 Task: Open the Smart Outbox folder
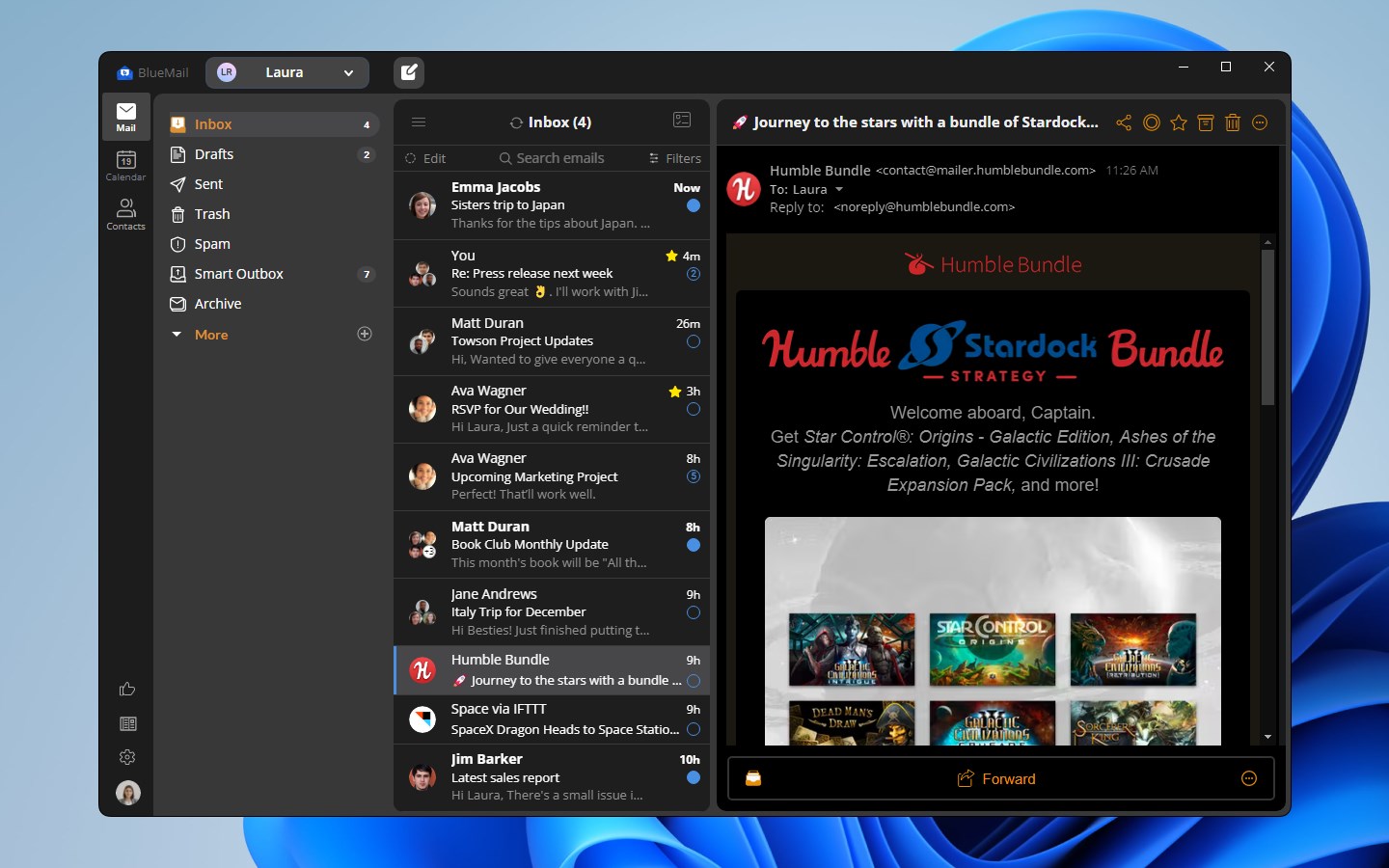[x=239, y=274]
